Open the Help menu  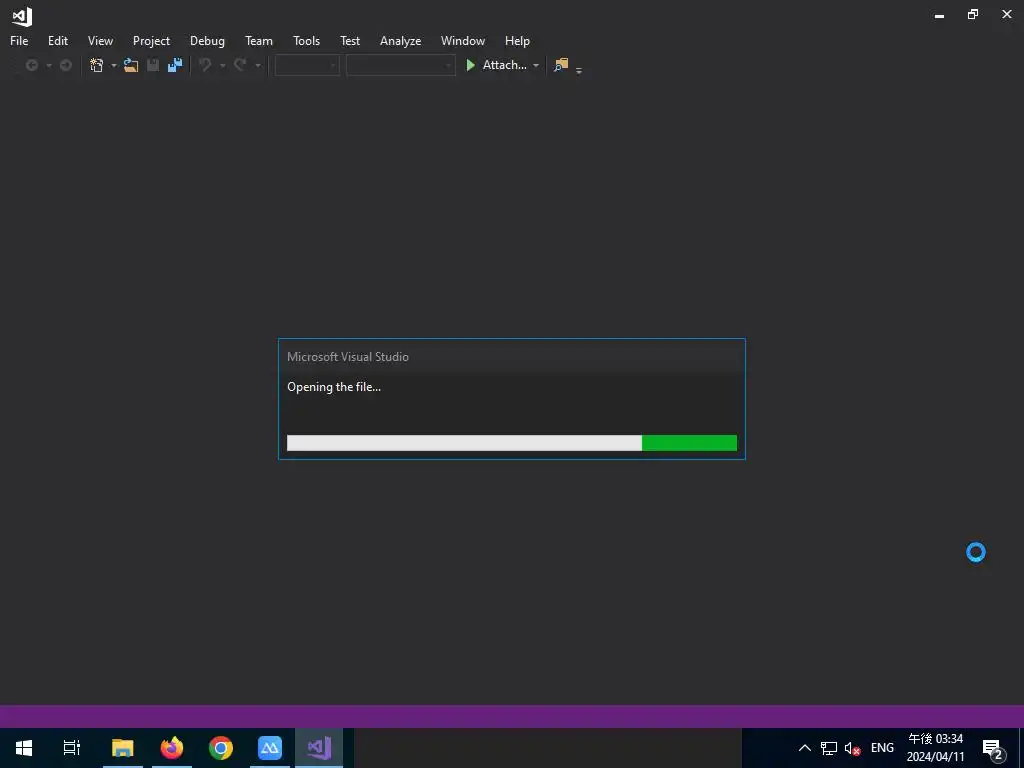[x=517, y=40]
